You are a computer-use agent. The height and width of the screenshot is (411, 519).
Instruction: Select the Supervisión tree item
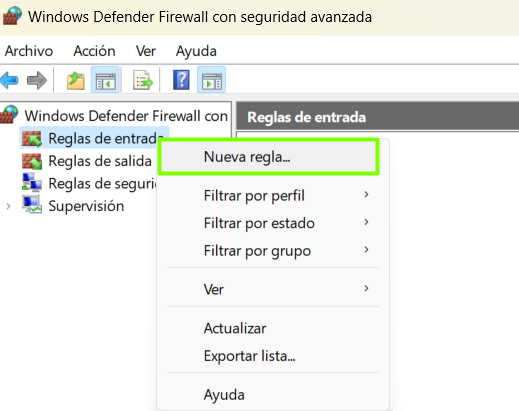[86, 206]
